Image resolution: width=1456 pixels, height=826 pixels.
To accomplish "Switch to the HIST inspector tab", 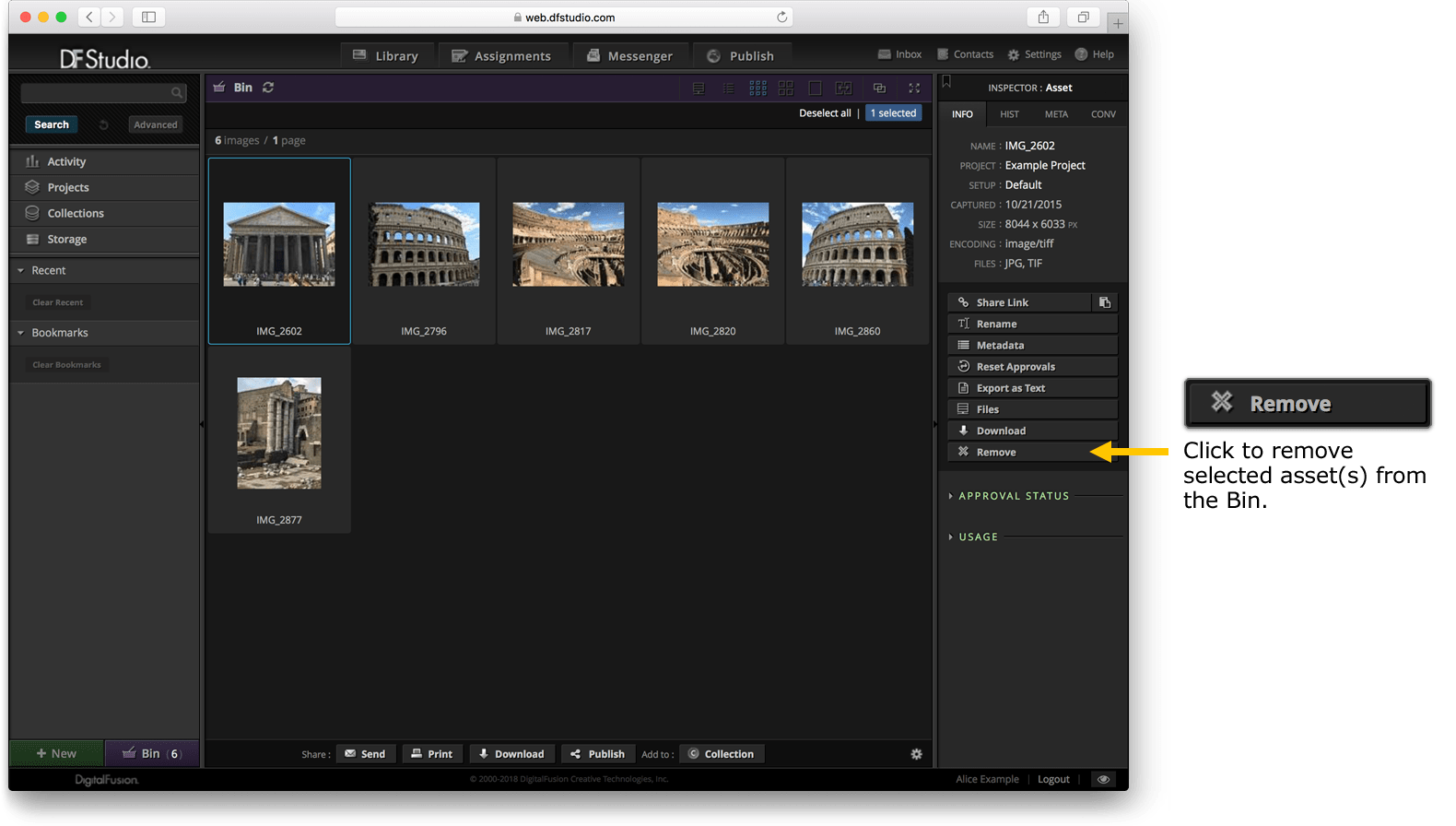I will pos(1009,114).
